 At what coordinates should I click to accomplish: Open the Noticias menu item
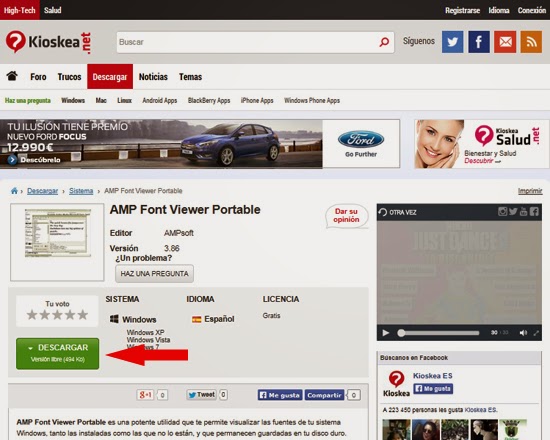(x=153, y=76)
